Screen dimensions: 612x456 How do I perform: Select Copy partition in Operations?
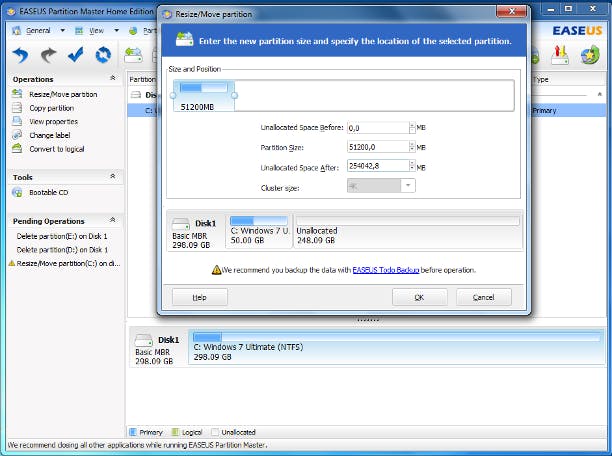52,108
